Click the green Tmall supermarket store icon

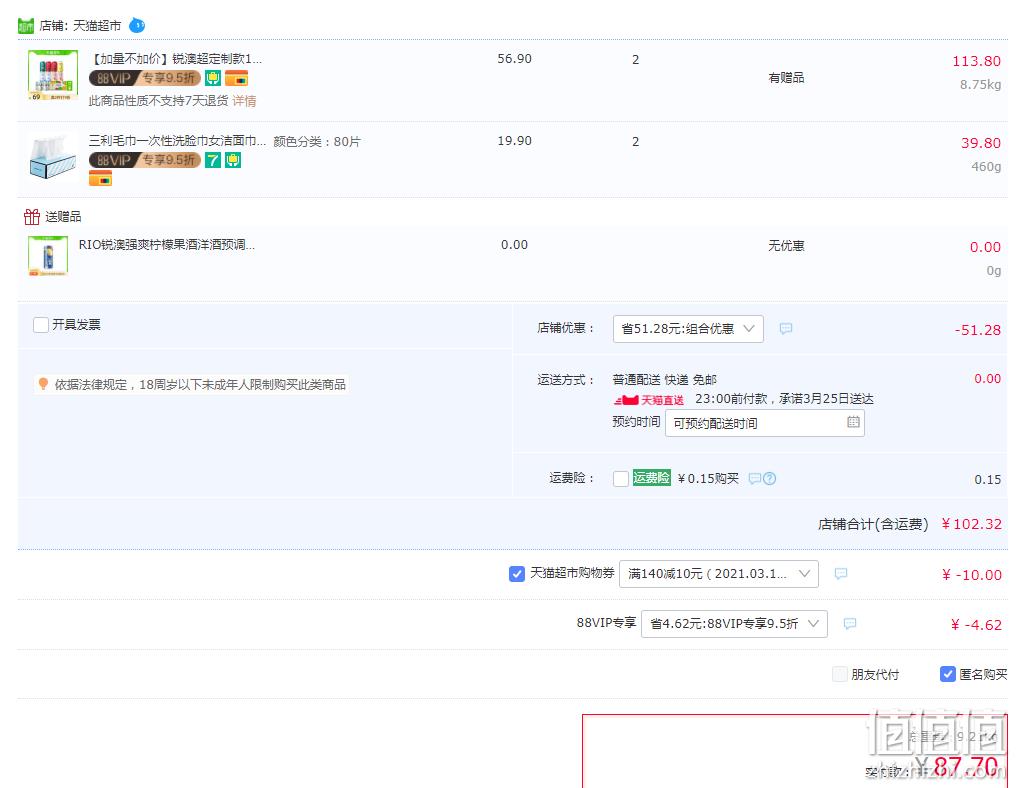(x=25, y=26)
